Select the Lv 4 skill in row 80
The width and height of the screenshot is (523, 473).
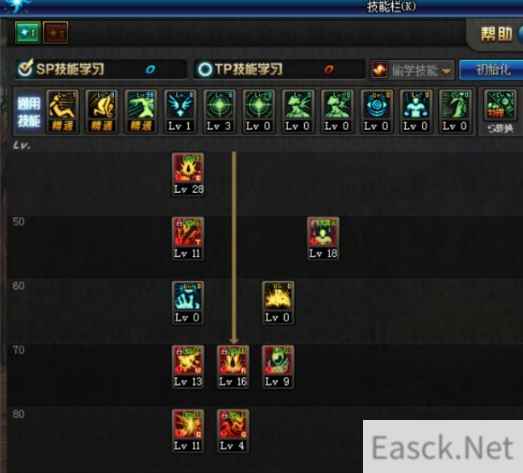click(233, 431)
